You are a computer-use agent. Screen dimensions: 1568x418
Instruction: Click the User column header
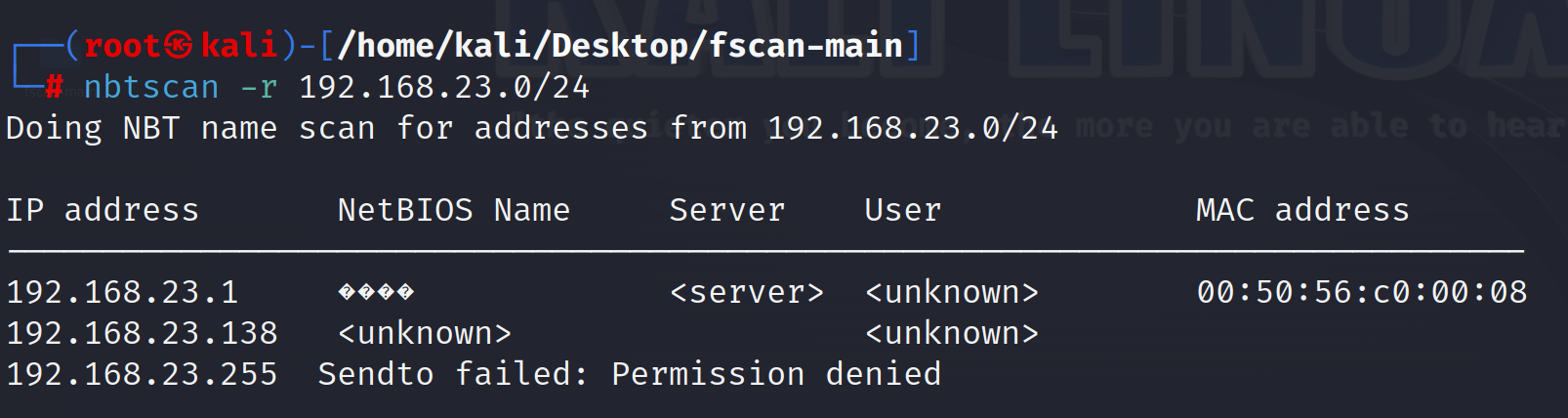pyautogui.click(x=903, y=210)
